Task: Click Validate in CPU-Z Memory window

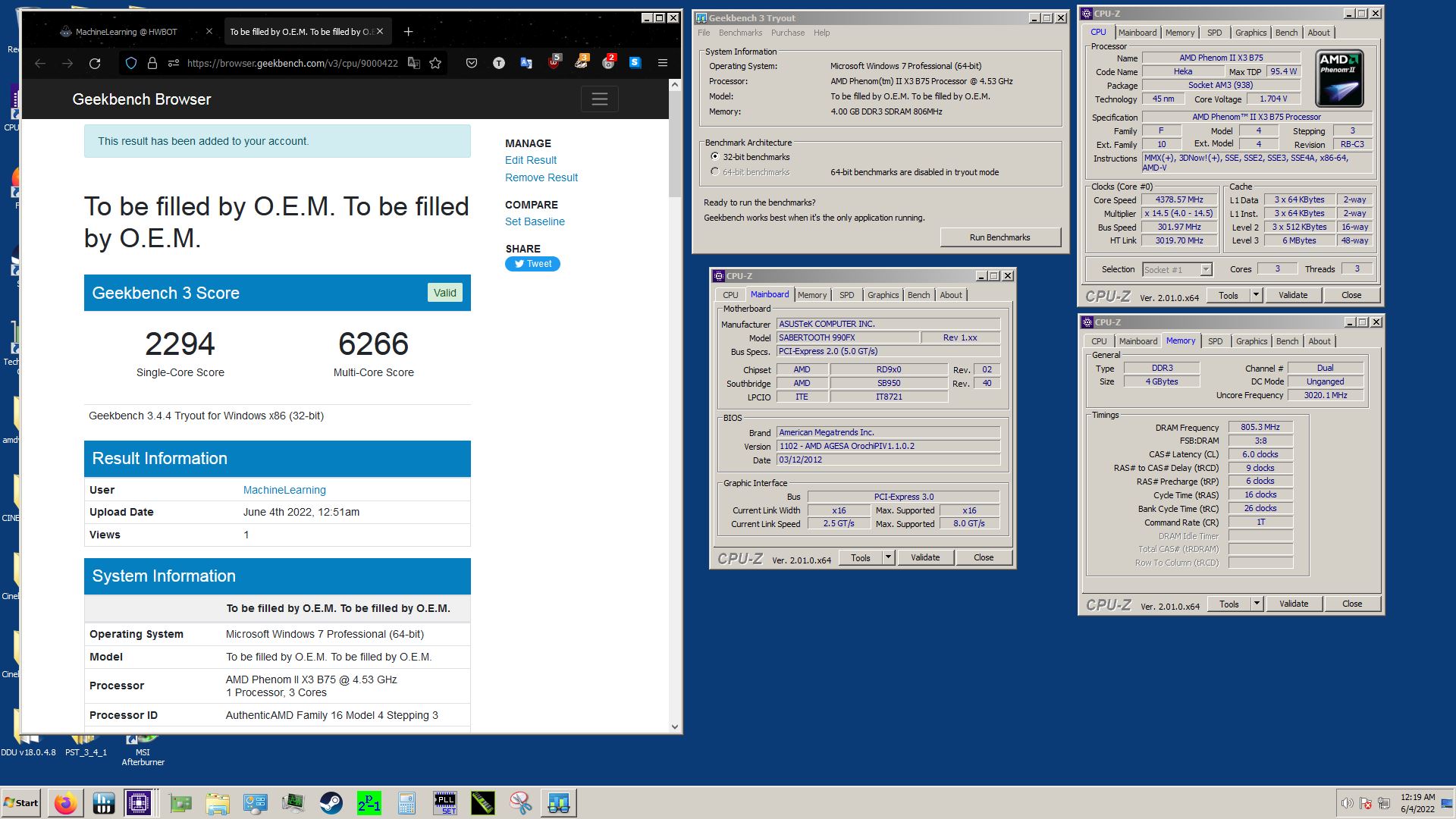Action: click(1294, 604)
